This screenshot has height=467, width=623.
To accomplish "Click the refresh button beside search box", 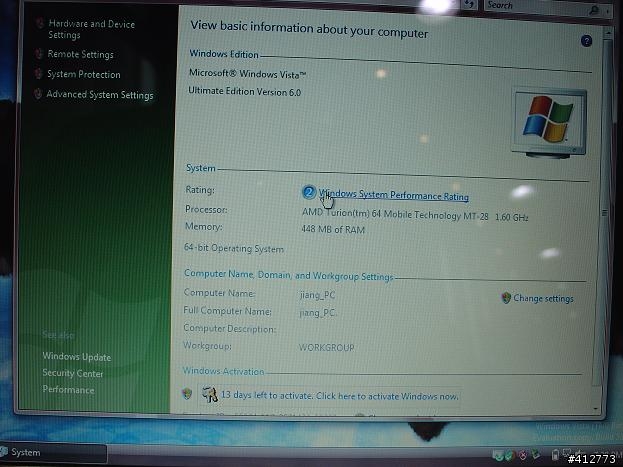I will (x=469, y=4).
